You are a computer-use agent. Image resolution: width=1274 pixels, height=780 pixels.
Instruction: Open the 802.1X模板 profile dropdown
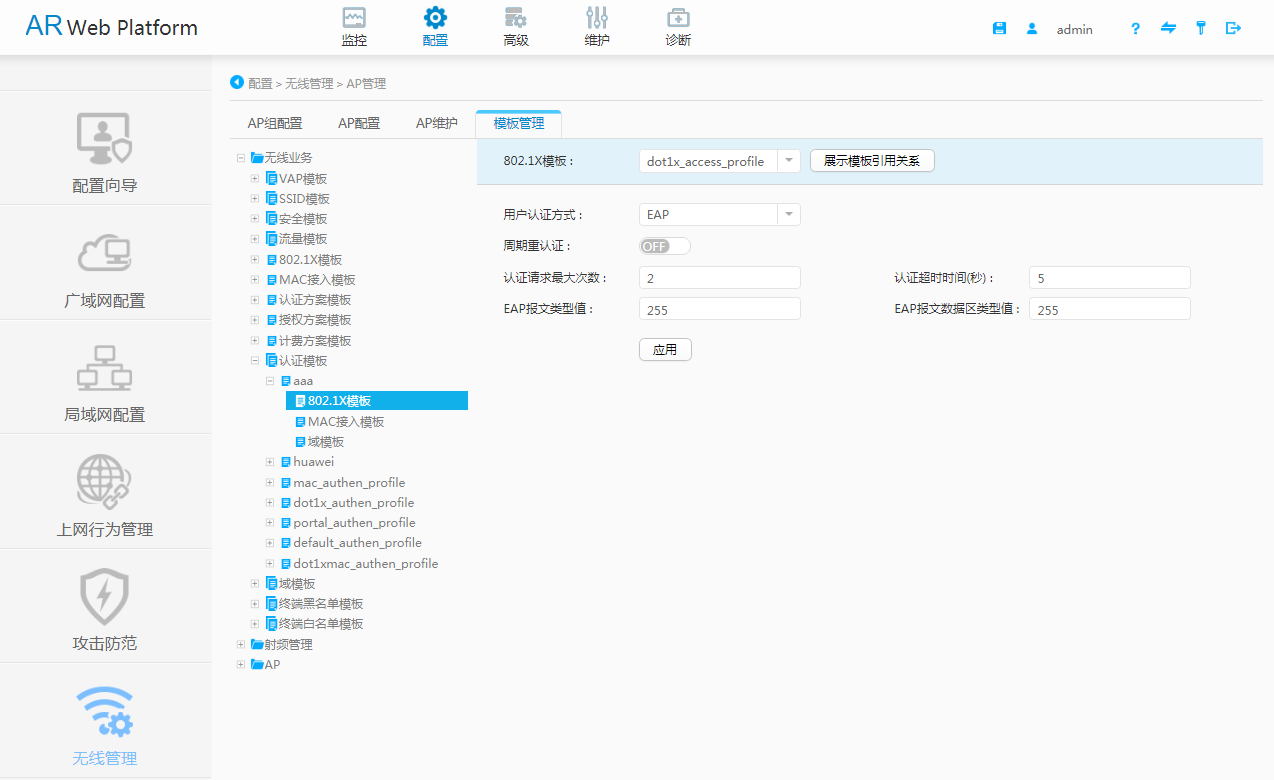pyautogui.click(x=788, y=161)
